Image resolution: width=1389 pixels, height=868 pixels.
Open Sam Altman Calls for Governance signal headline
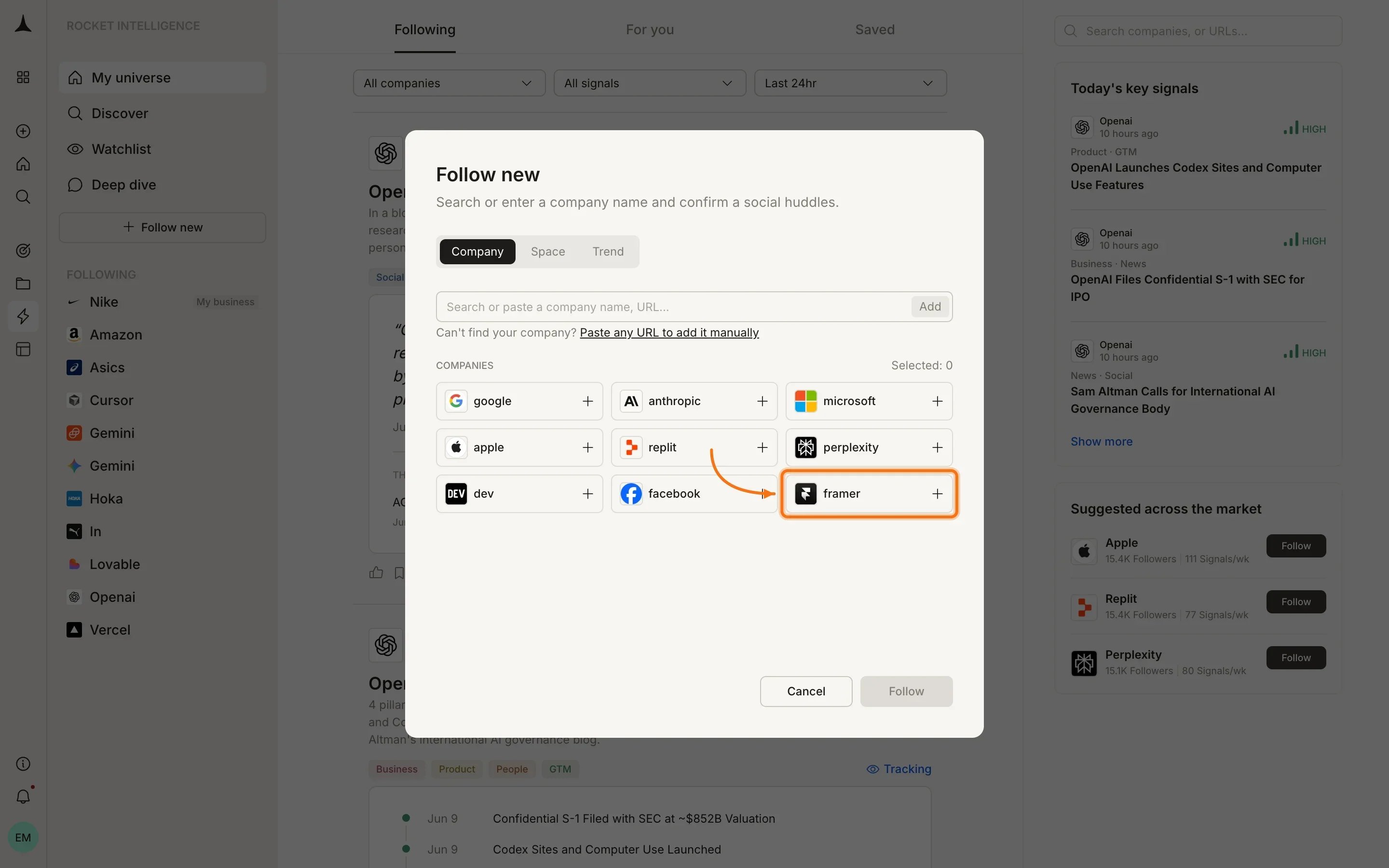[x=1172, y=400]
